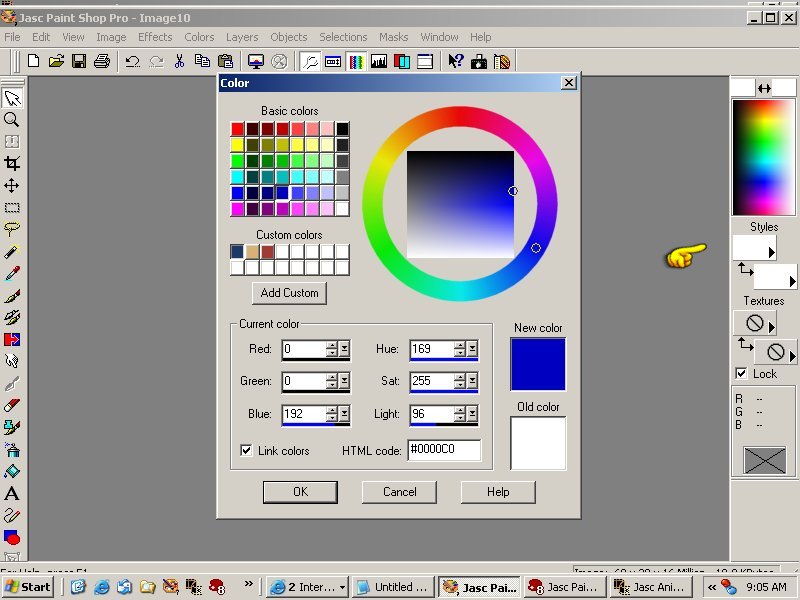Open the Selections menu

pos(343,37)
